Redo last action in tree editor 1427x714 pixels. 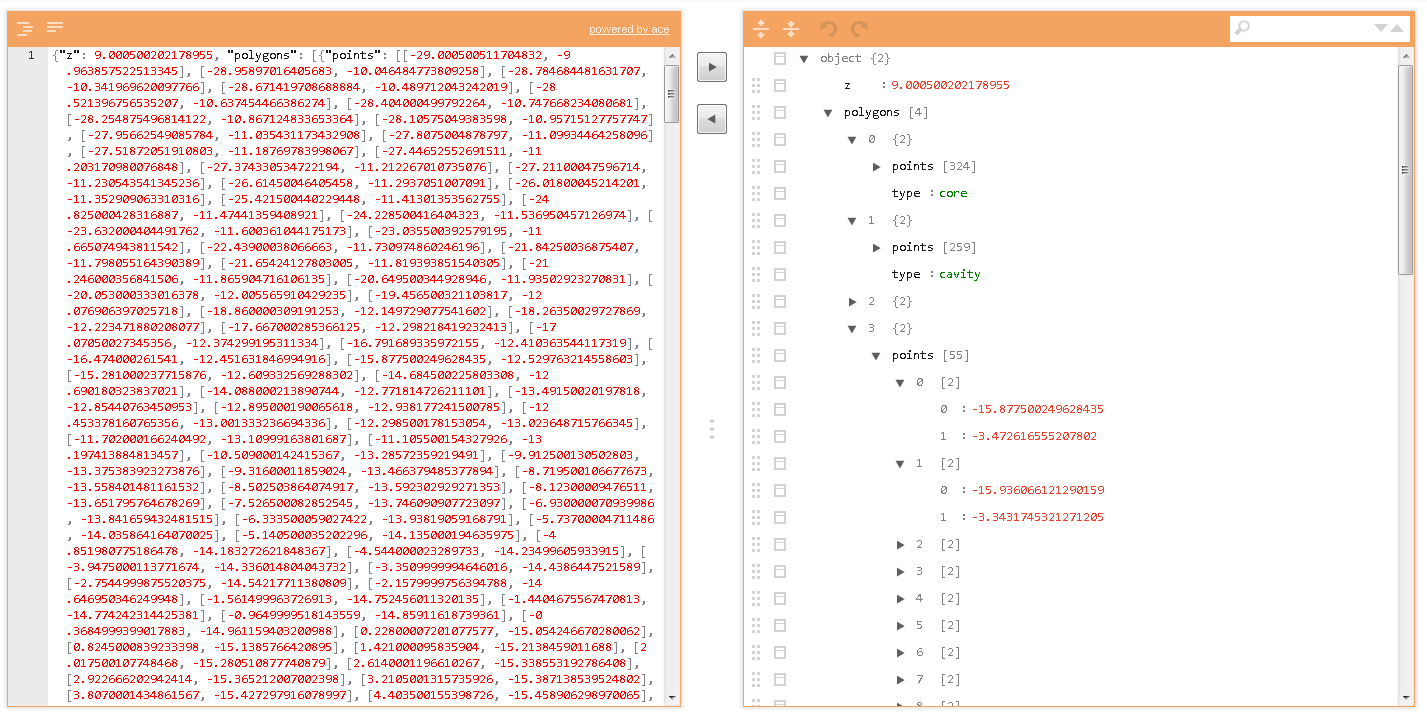(x=859, y=28)
